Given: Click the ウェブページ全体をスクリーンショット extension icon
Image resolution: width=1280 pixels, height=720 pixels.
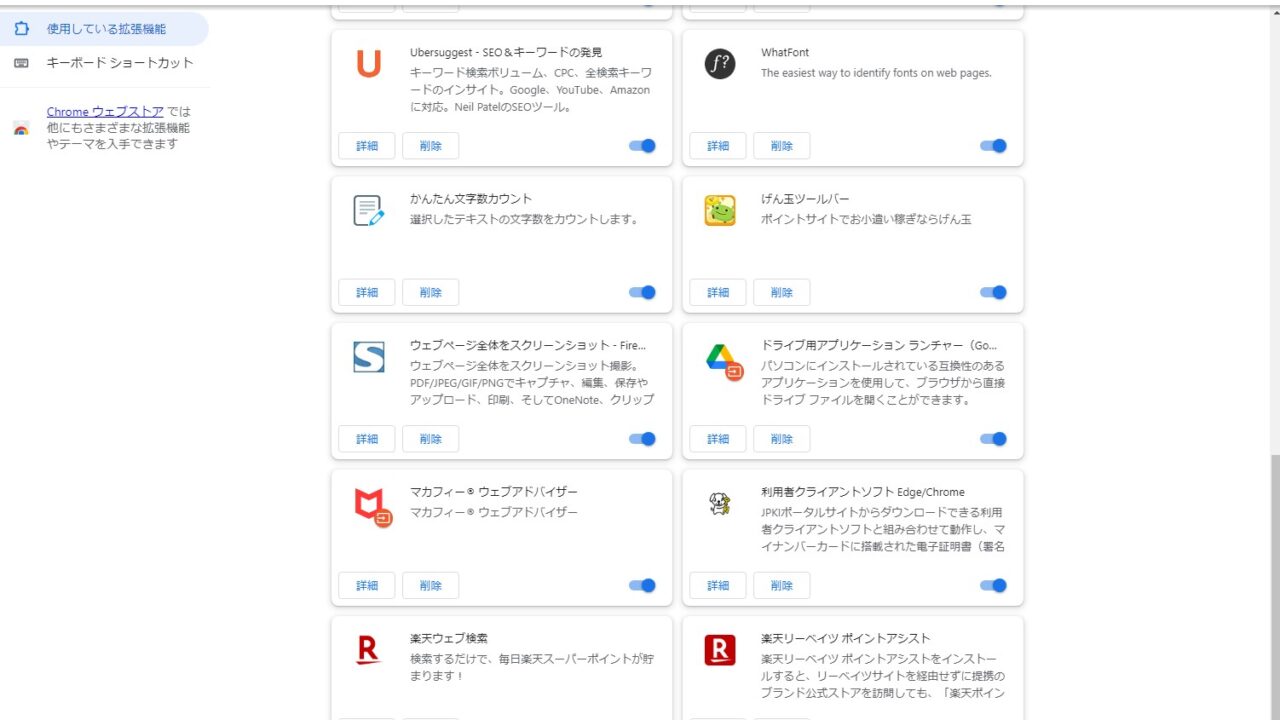Looking at the screenshot, I should click(x=368, y=357).
